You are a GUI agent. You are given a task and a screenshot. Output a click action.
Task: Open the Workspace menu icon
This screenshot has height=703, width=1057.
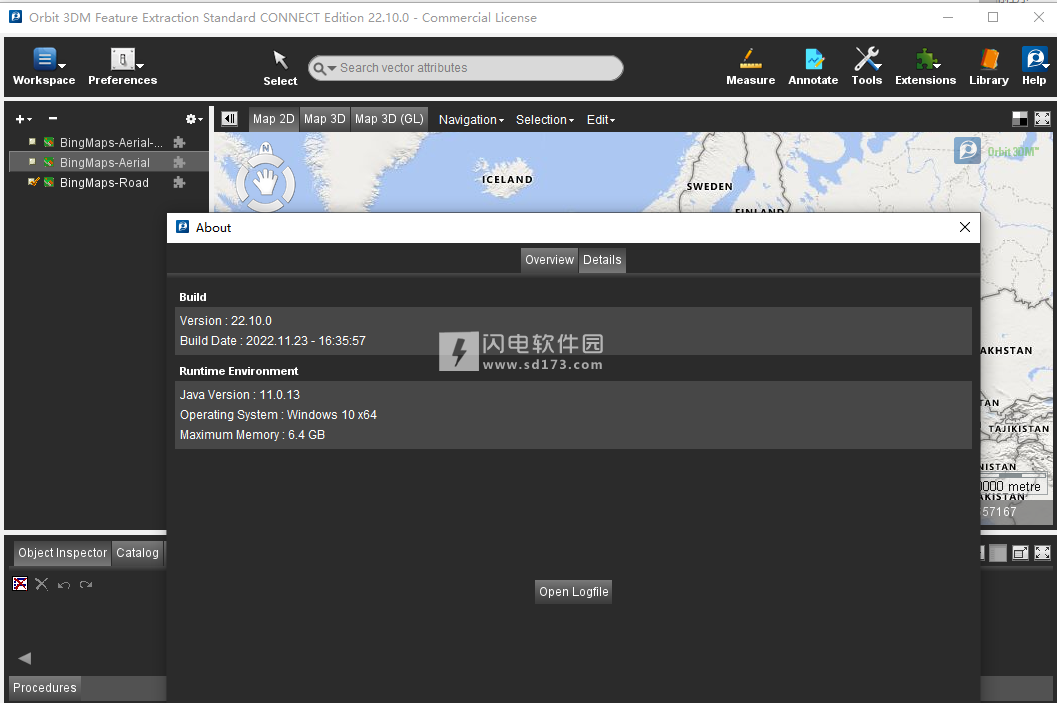(x=44, y=59)
